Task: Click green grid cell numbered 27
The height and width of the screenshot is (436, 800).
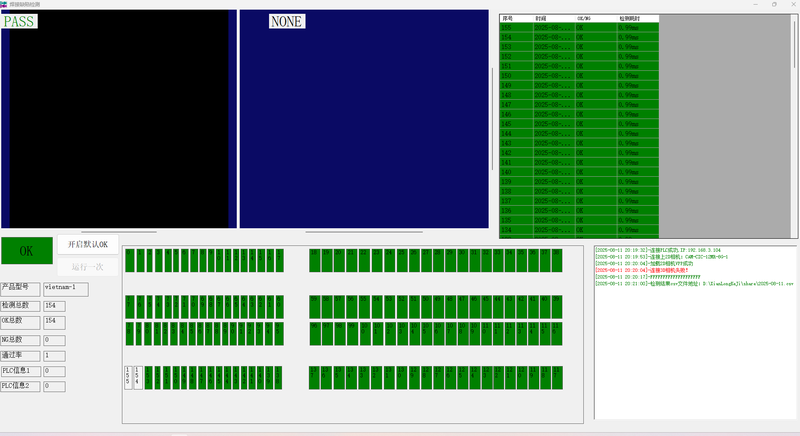Action: [427, 261]
